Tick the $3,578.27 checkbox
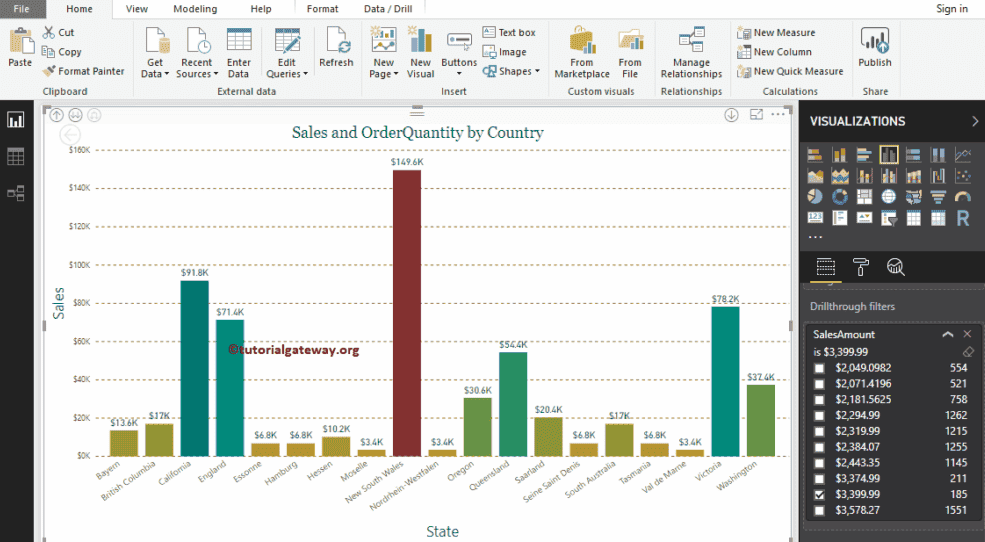Image resolution: width=985 pixels, height=542 pixels. (820, 510)
